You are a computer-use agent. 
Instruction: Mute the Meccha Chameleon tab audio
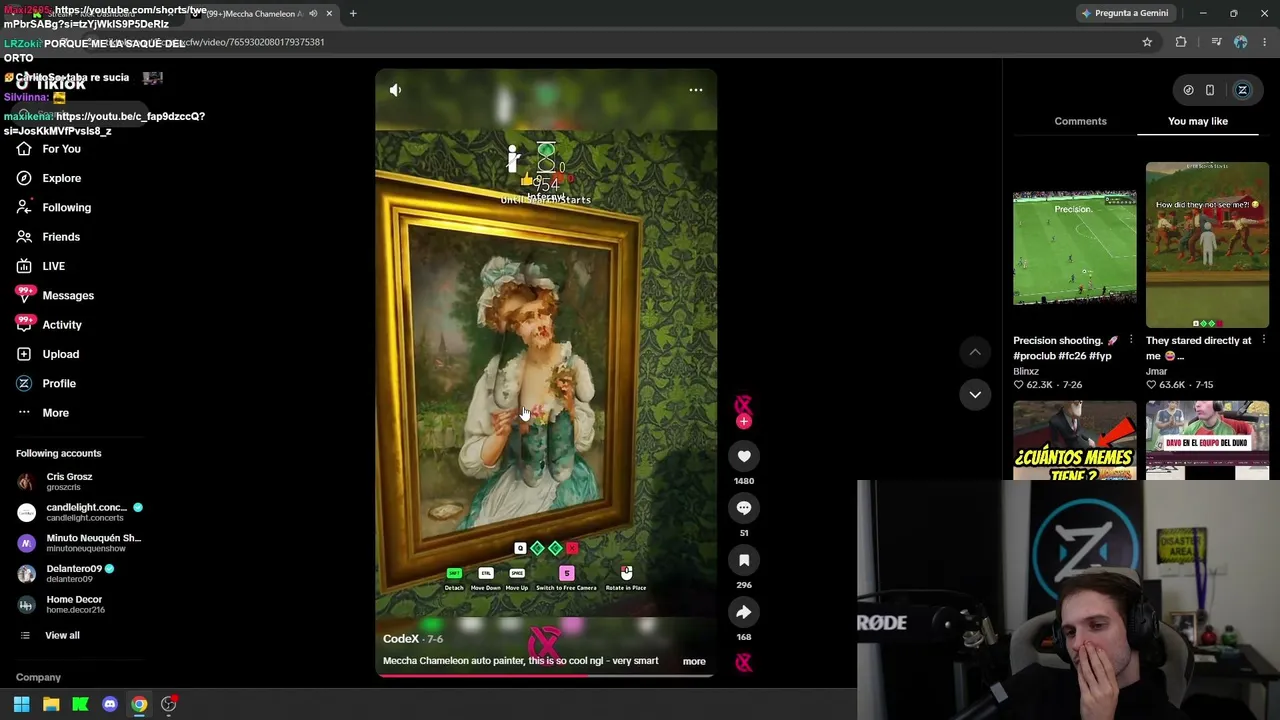pyautogui.click(x=313, y=13)
